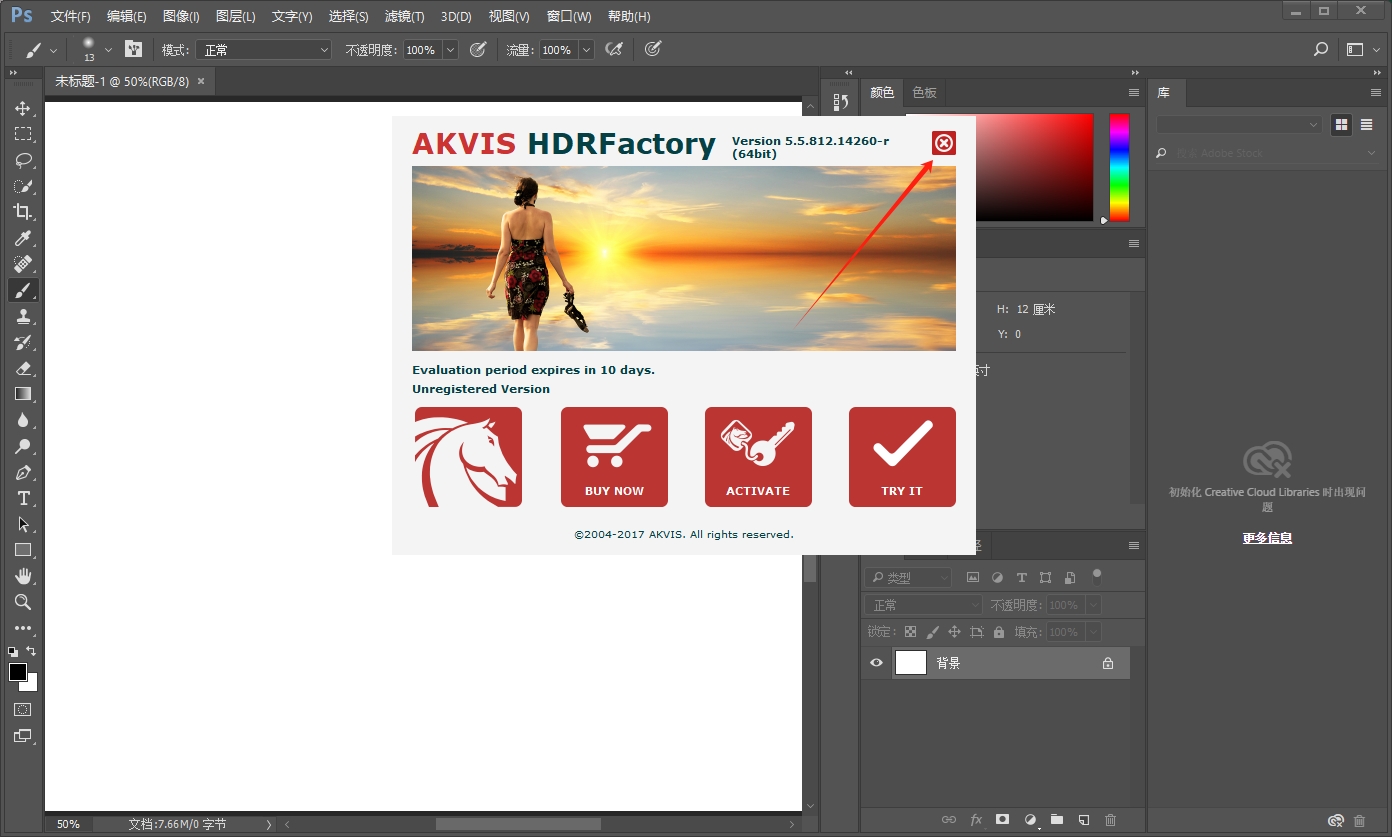Open the 图像(I) menu
The image size is (1392, 837).
181,16
